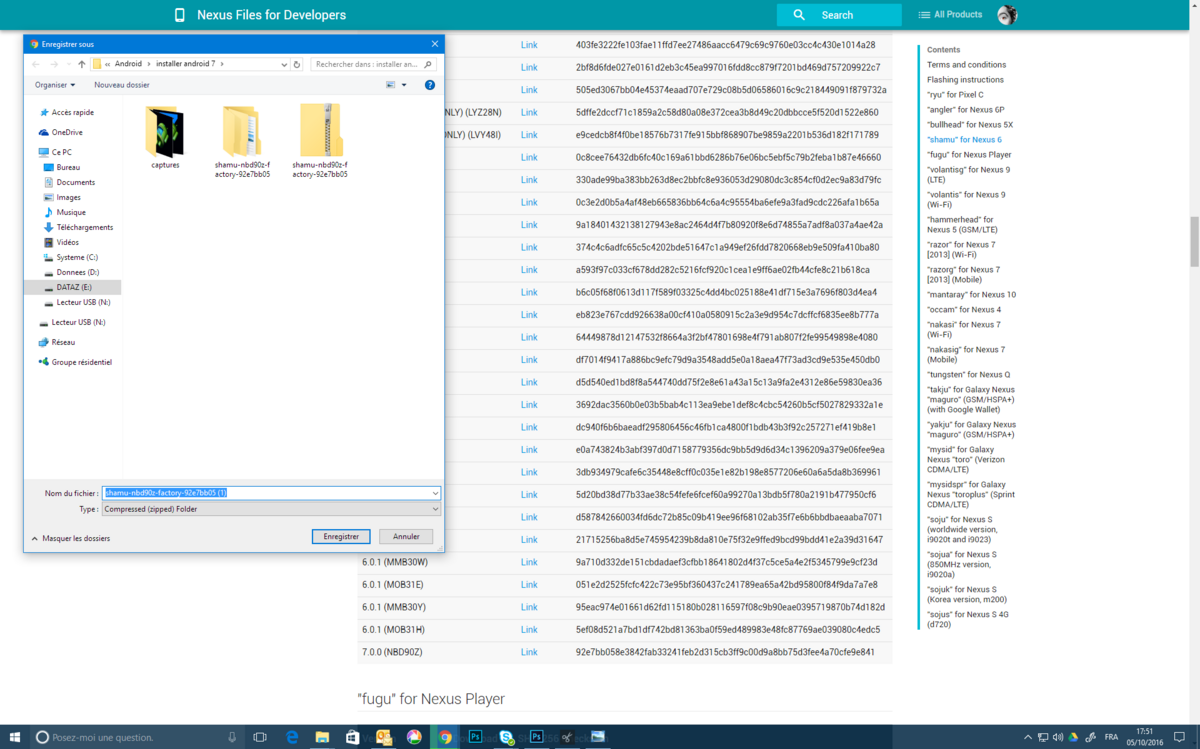The height and width of the screenshot is (749, 1200).
Task: Click the Annuler button
Action: click(406, 537)
